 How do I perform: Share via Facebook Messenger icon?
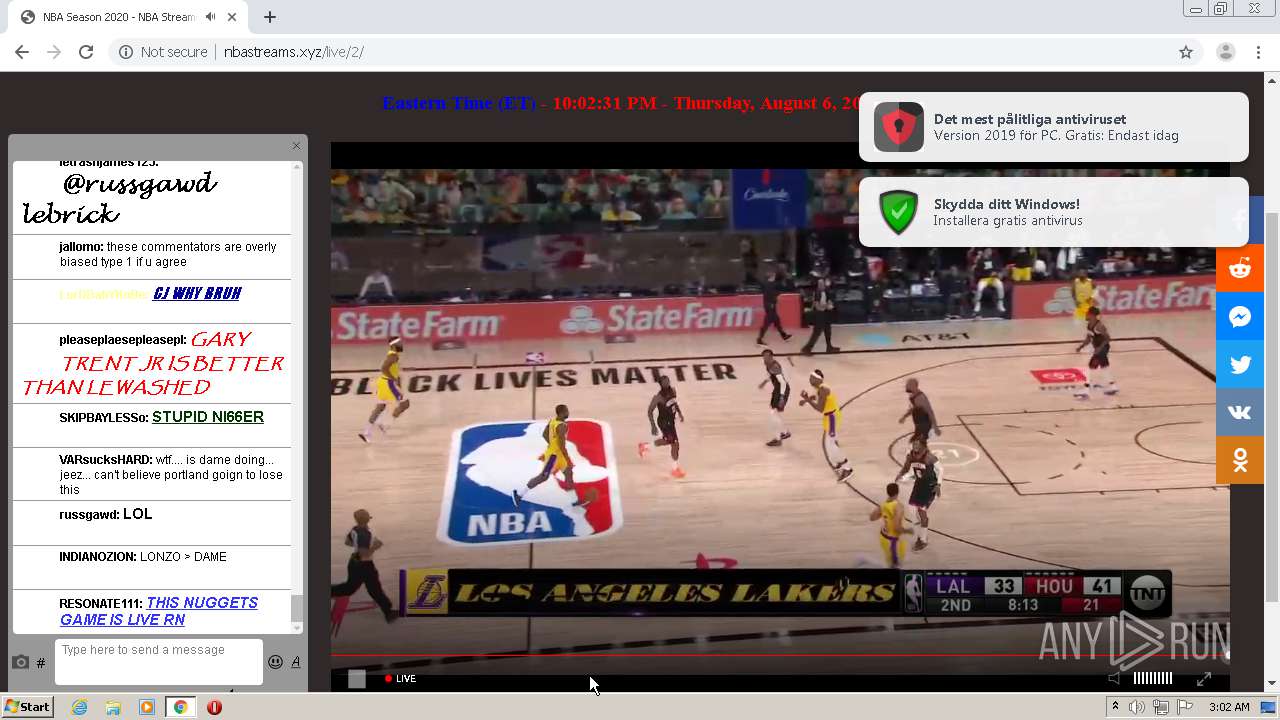click(x=1240, y=316)
